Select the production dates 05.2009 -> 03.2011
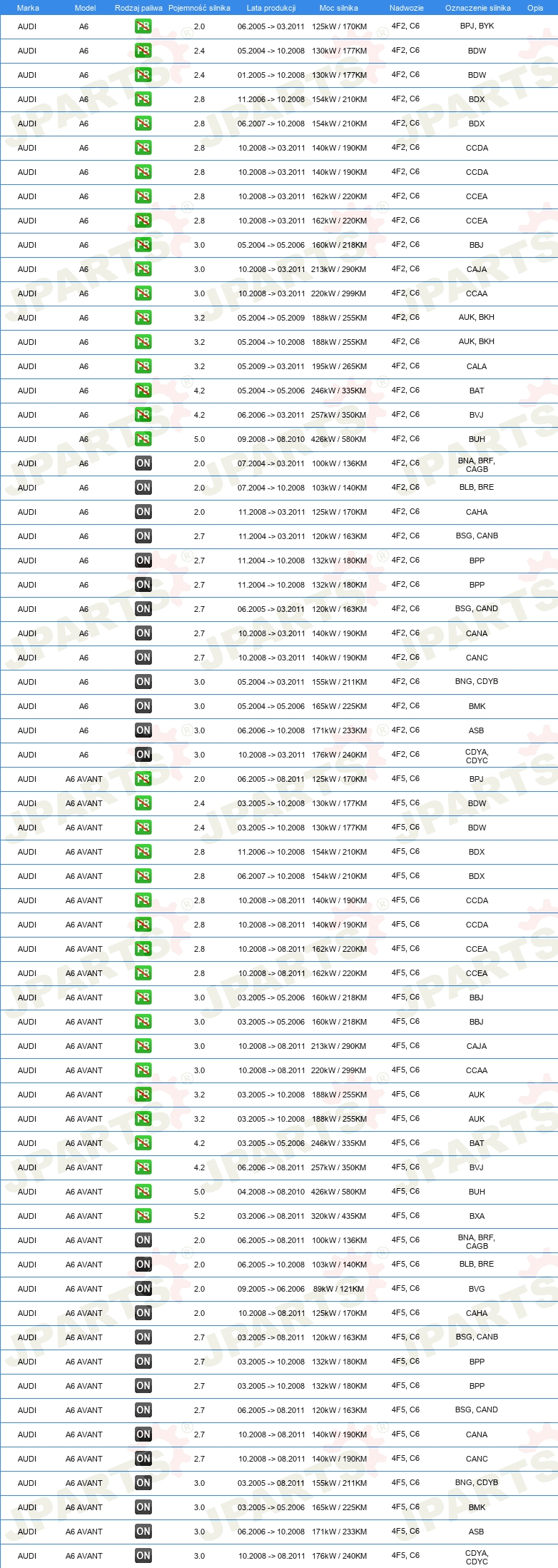This screenshot has width=558, height=1568. click(271, 366)
